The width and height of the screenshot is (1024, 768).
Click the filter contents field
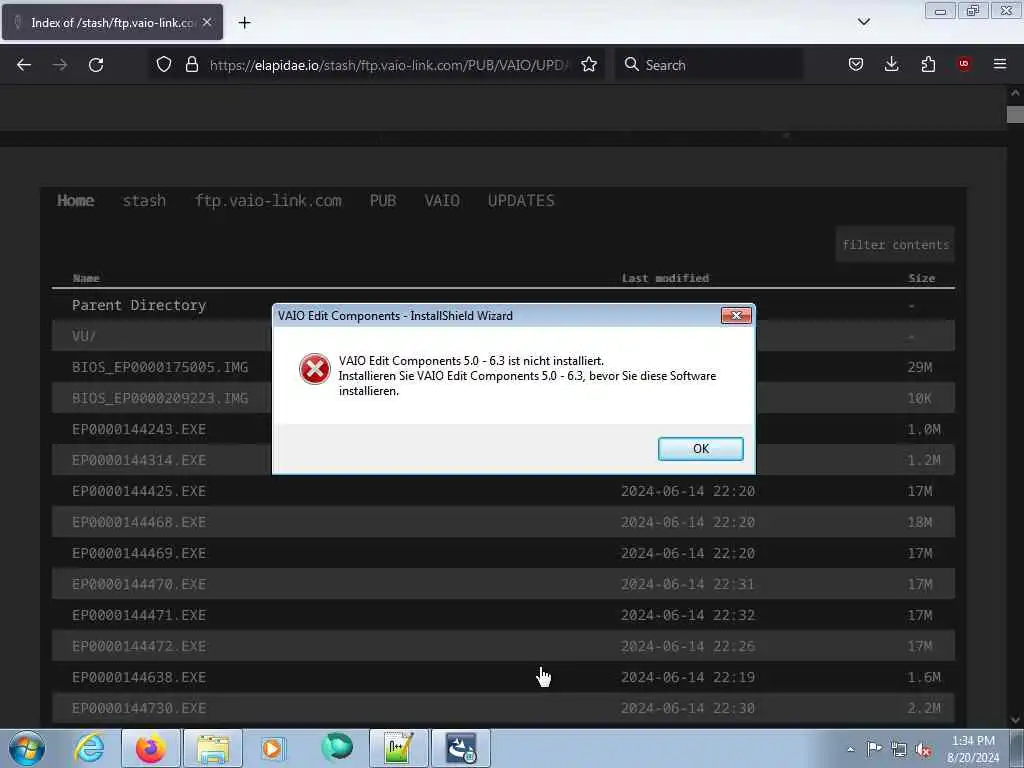point(895,245)
